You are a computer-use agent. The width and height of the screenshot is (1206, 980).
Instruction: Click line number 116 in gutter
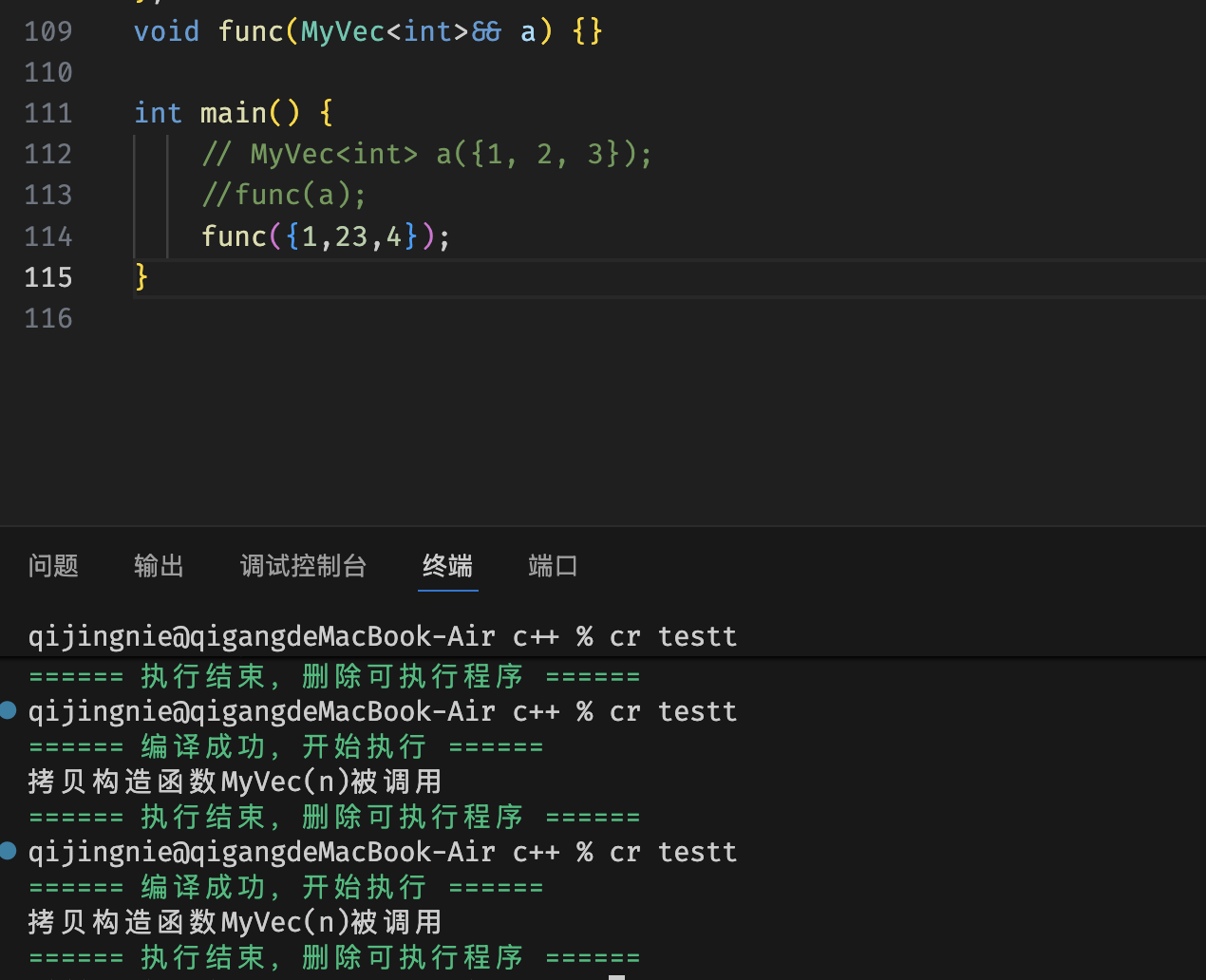[x=48, y=318]
